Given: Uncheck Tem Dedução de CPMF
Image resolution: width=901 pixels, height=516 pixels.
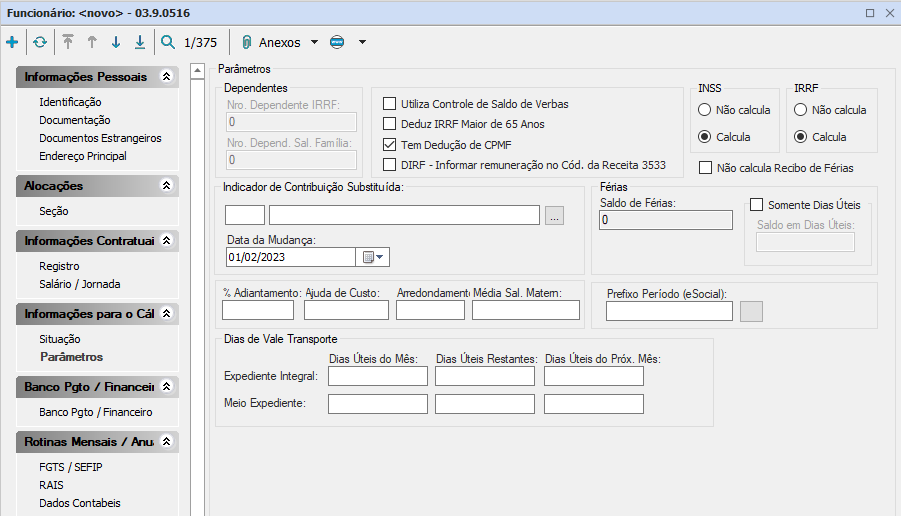Looking at the screenshot, I should coord(390,144).
